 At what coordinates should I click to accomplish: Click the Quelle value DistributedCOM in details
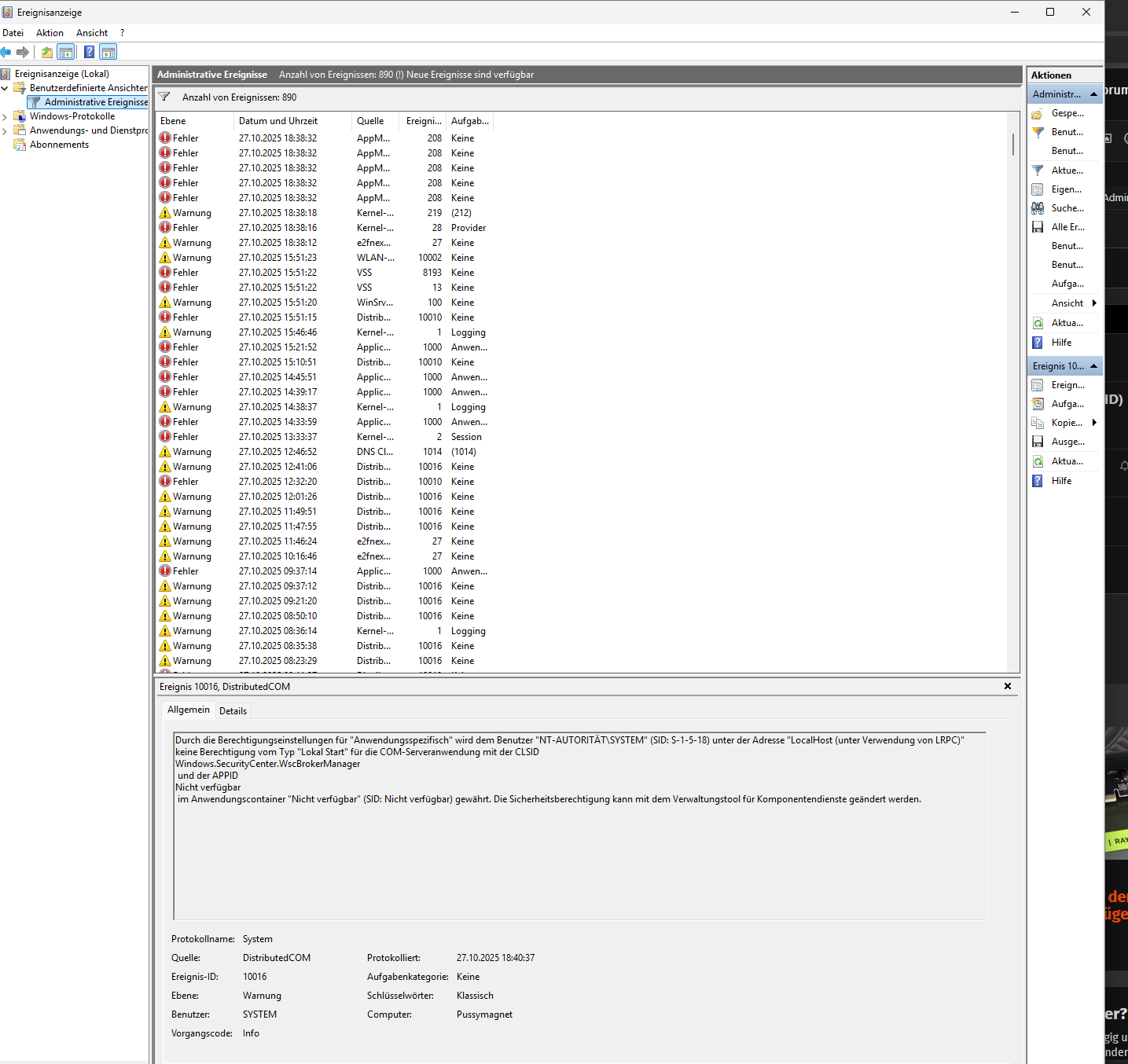pos(277,958)
